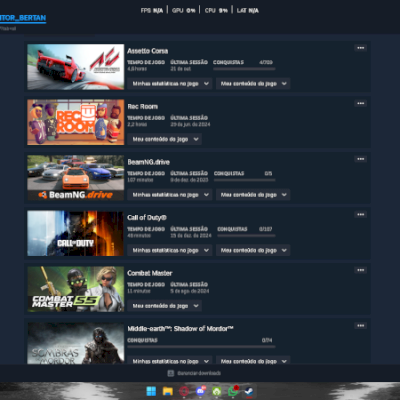Open WhatsApp from taskbar
Image resolution: width=400 pixels, height=400 pixels.
233,391
